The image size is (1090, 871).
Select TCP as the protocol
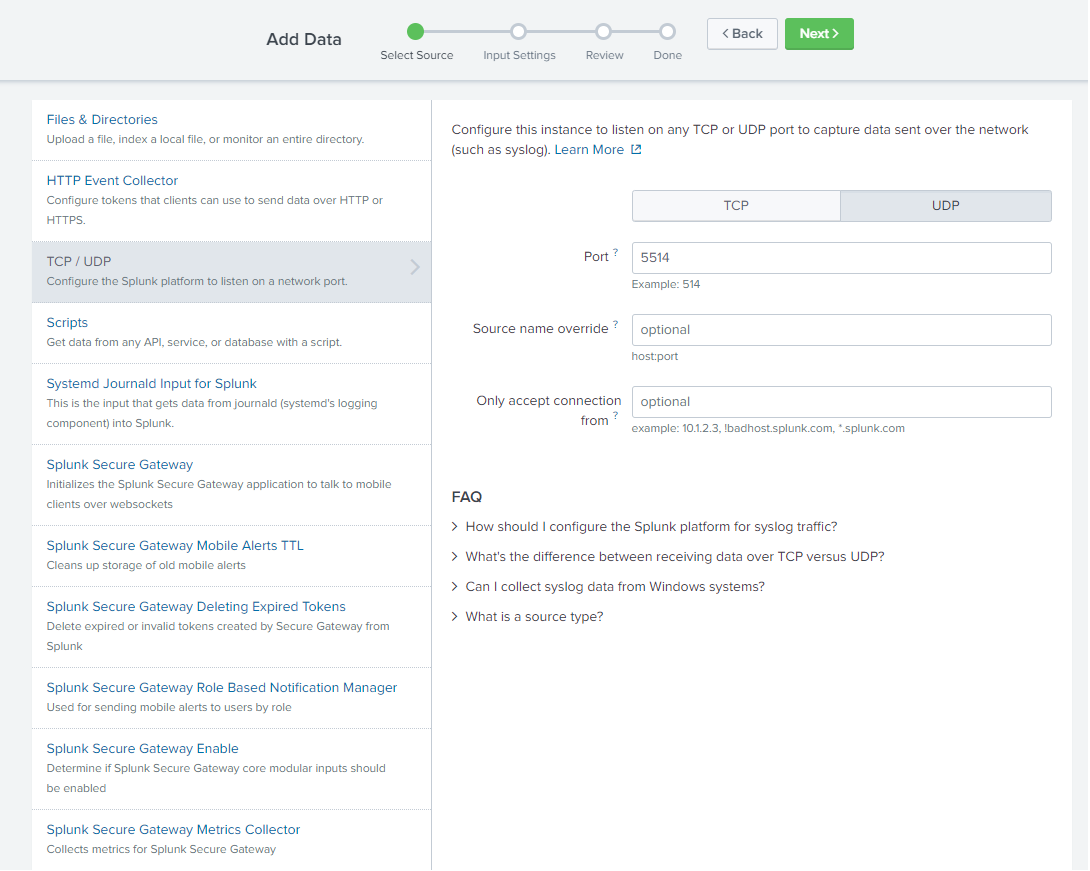(x=736, y=205)
